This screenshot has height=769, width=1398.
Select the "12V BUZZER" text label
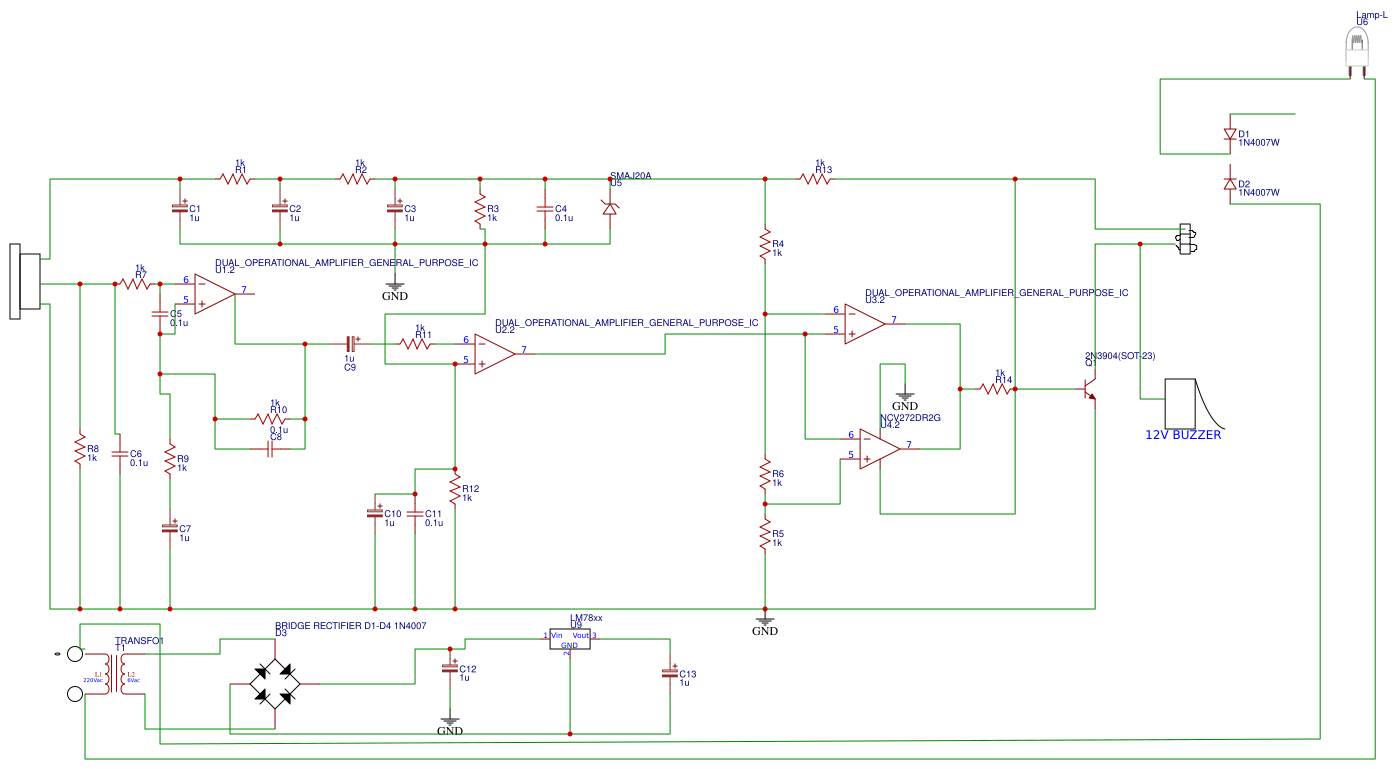1182,435
